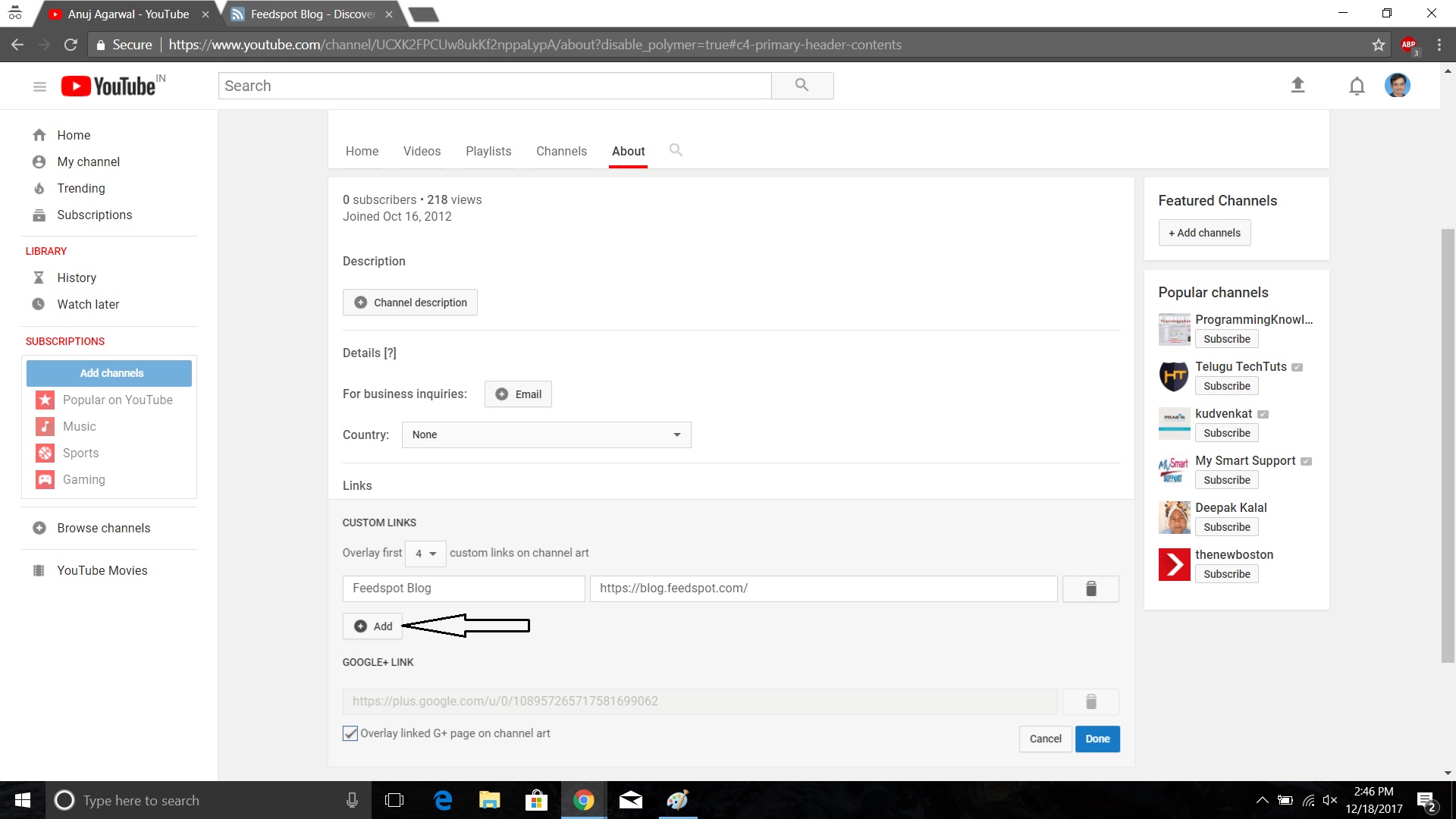Click the Email button for business inquiries
This screenshot has width=1456, height=819.
tap(518, 394)
